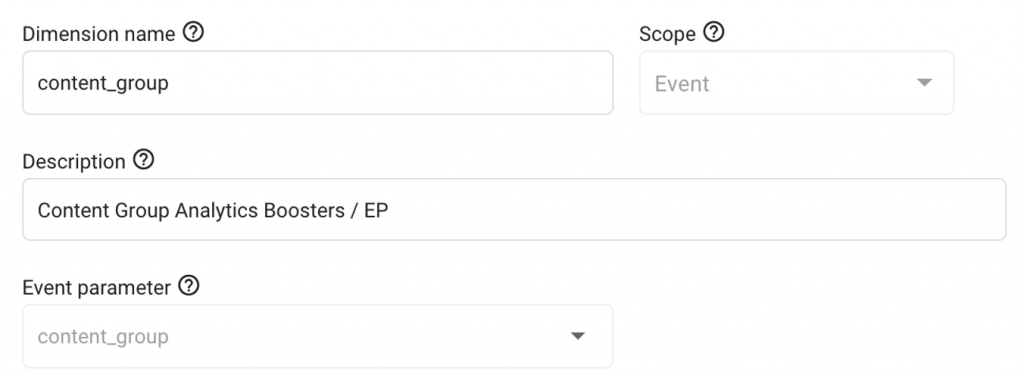
Task: Open the Event parameter dropdown arrow
Action: point(577,336)
